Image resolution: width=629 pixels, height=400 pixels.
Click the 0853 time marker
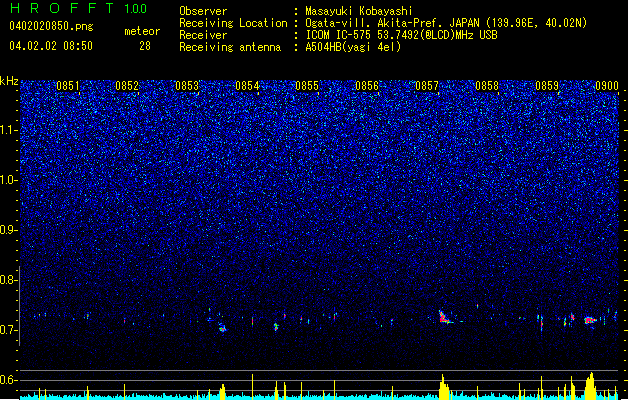pyautogui.click(x=187, y=86)
